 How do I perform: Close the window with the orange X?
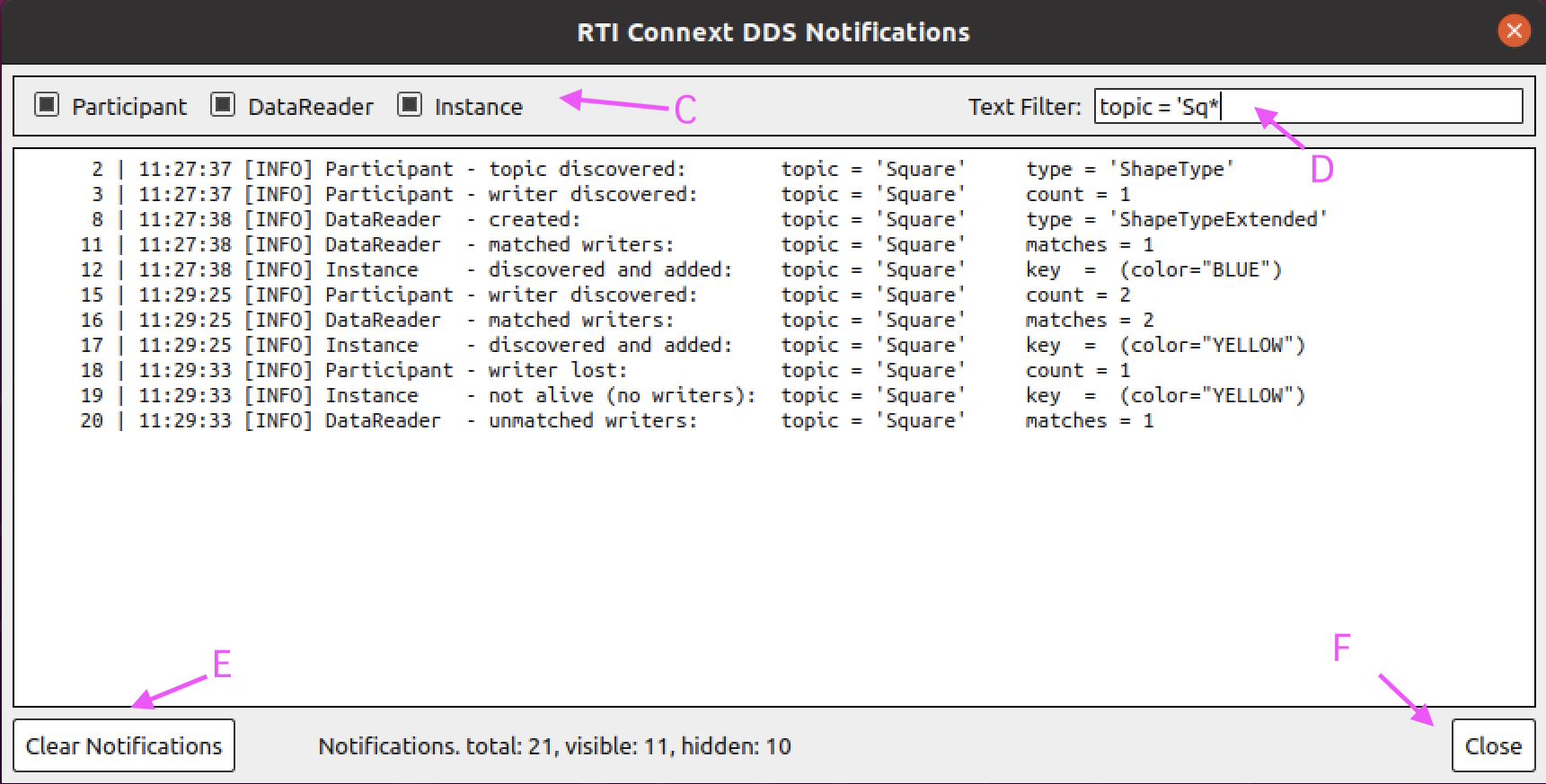(1515, 31)
